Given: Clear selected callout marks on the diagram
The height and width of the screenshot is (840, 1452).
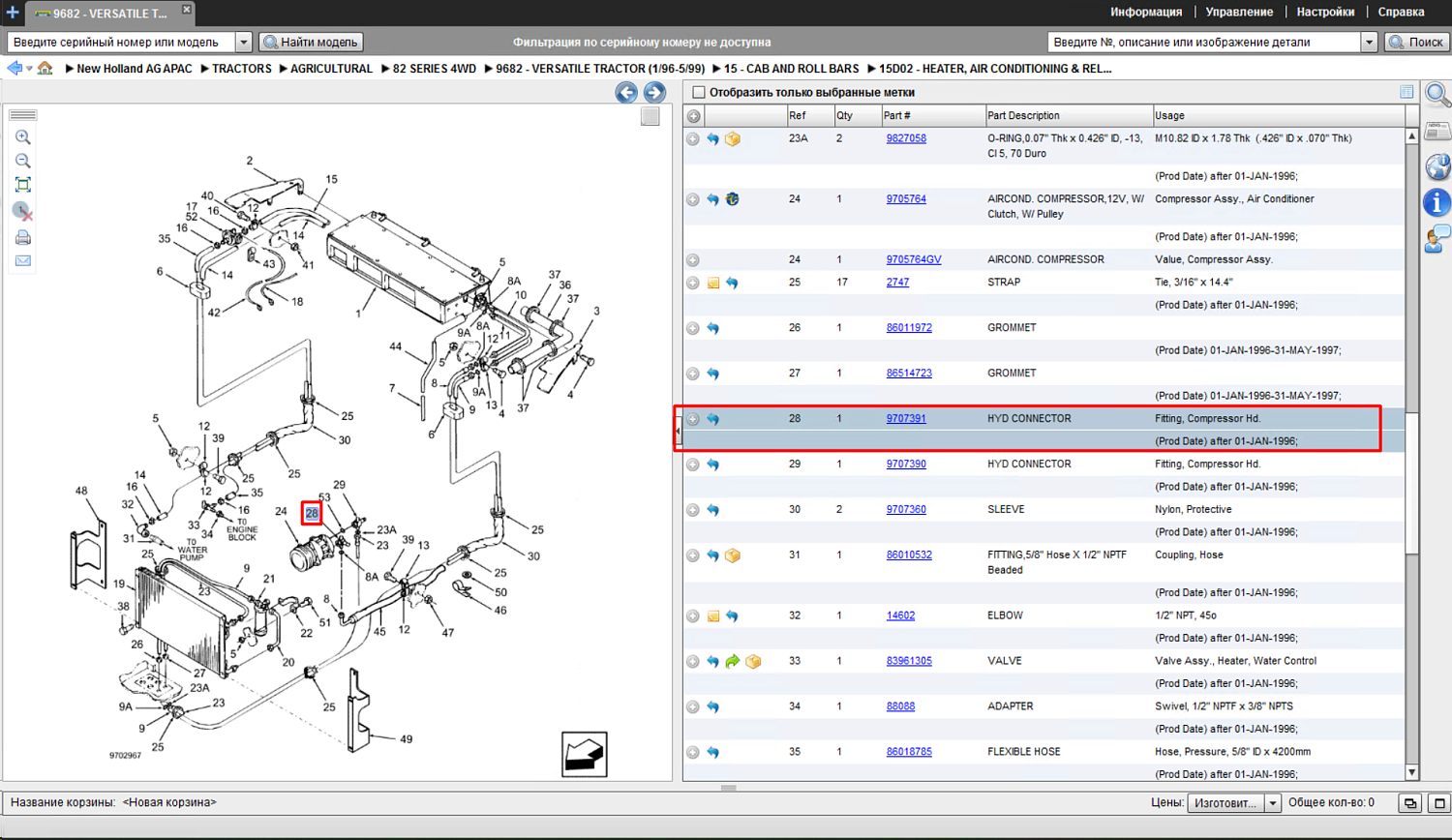Looking at the screenshot, I should (23, 211).
